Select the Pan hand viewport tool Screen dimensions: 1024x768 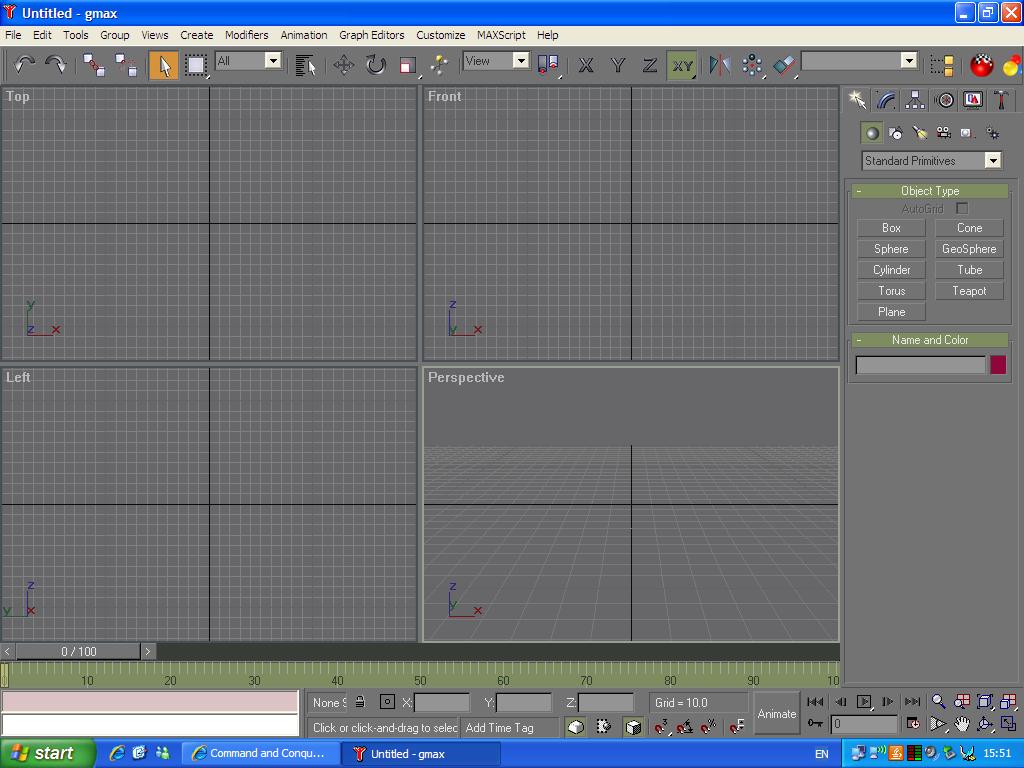tap(961, 724)
